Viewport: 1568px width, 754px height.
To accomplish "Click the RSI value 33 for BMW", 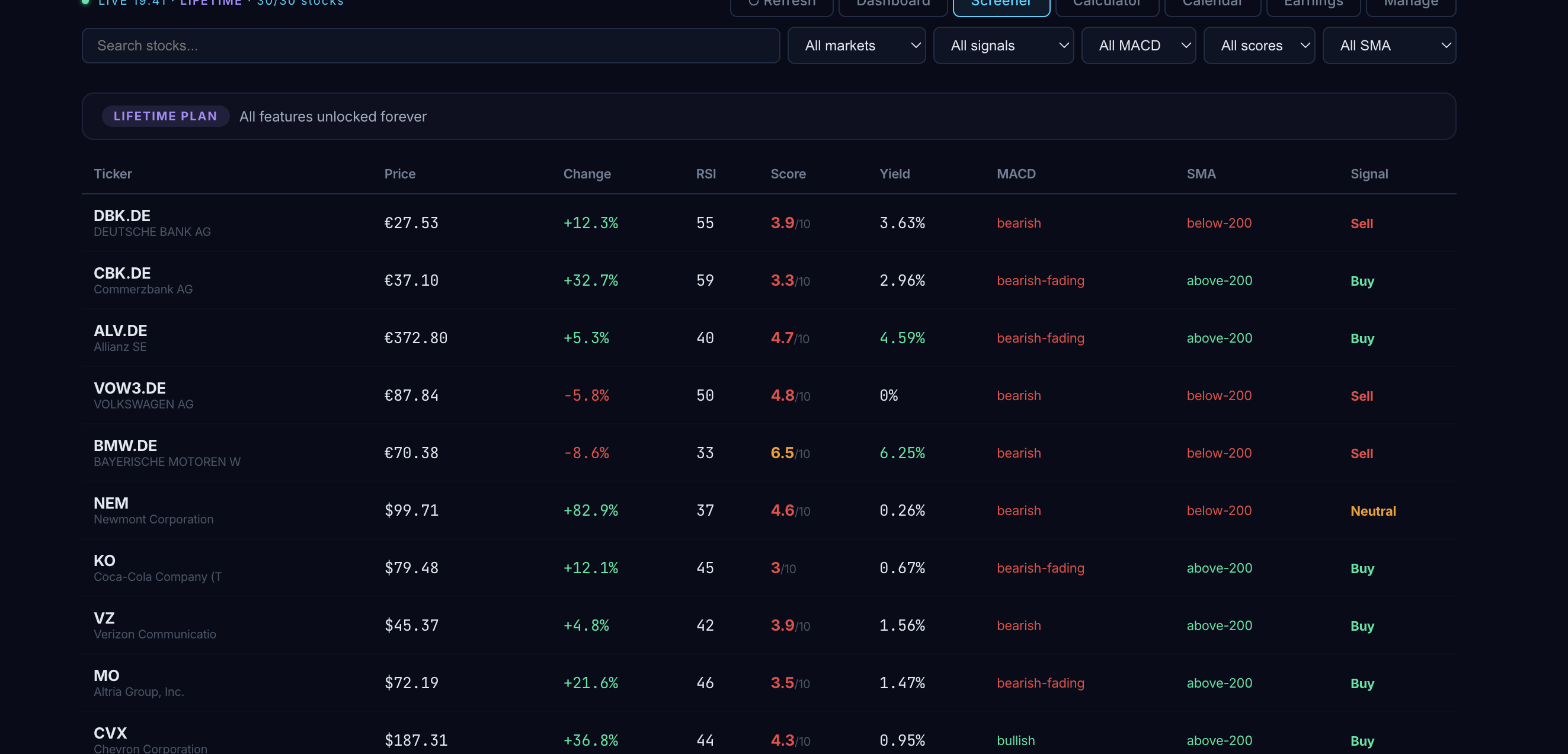I will click(705, 453).
